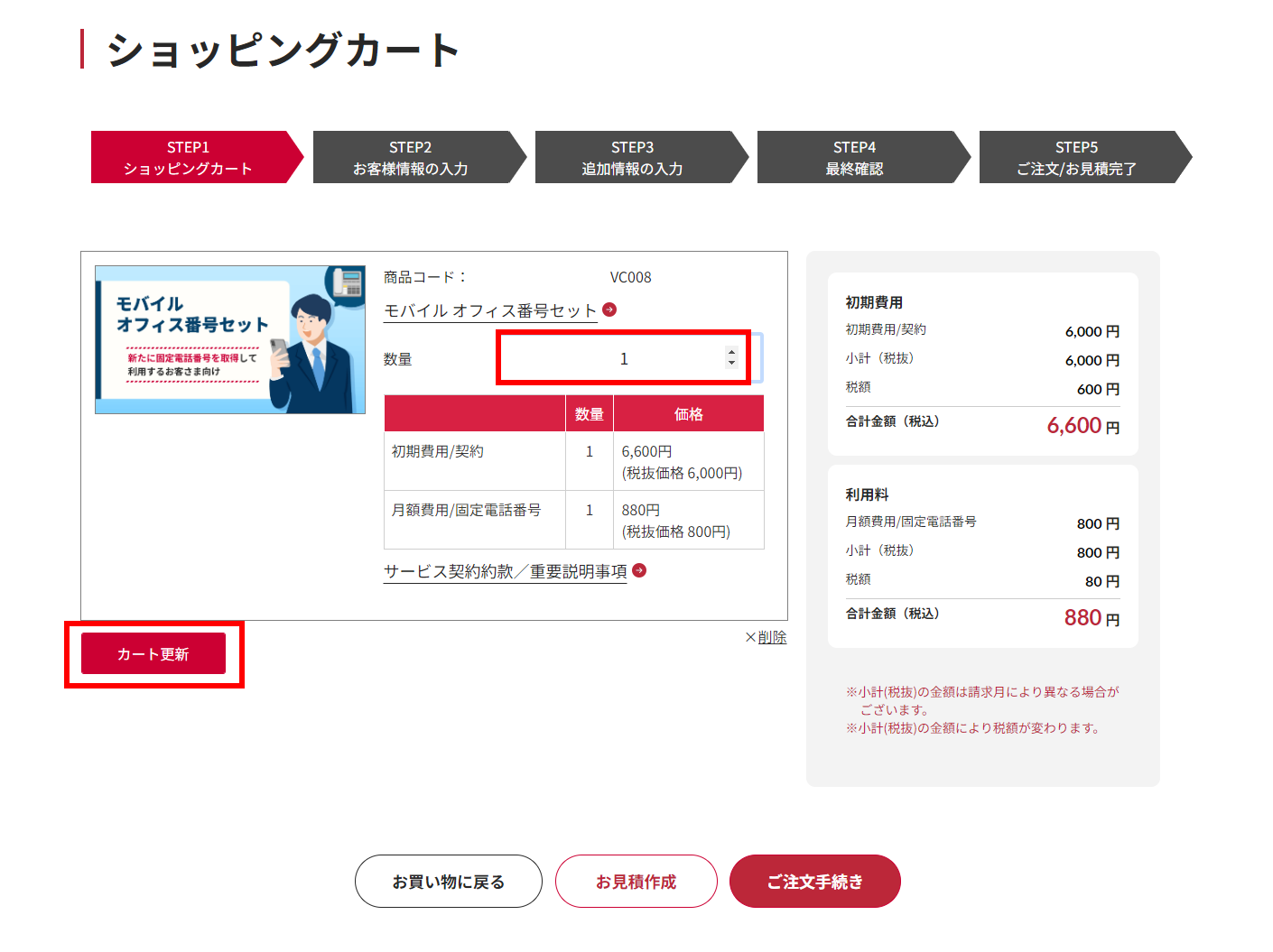Click the モバイルオフィス番号セット product banner image

click(x=230, y=339)
